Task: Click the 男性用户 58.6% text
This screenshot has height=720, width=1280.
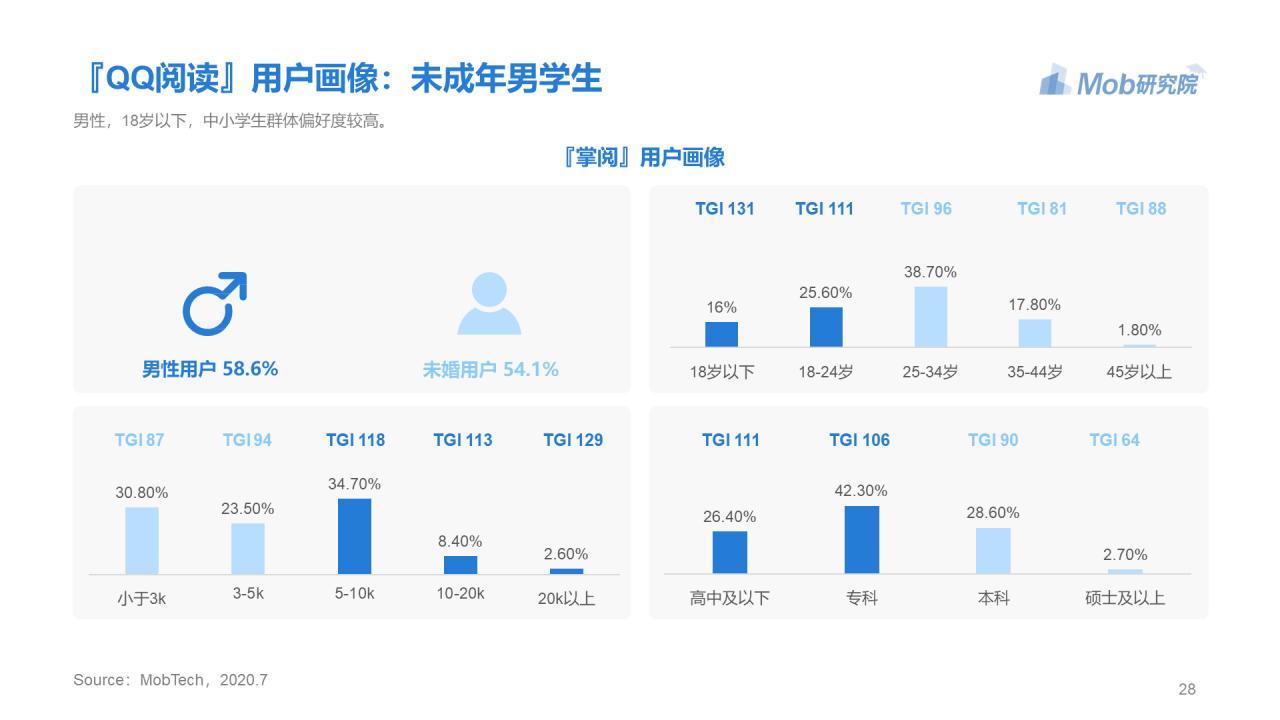Action: tap(210, 369)
